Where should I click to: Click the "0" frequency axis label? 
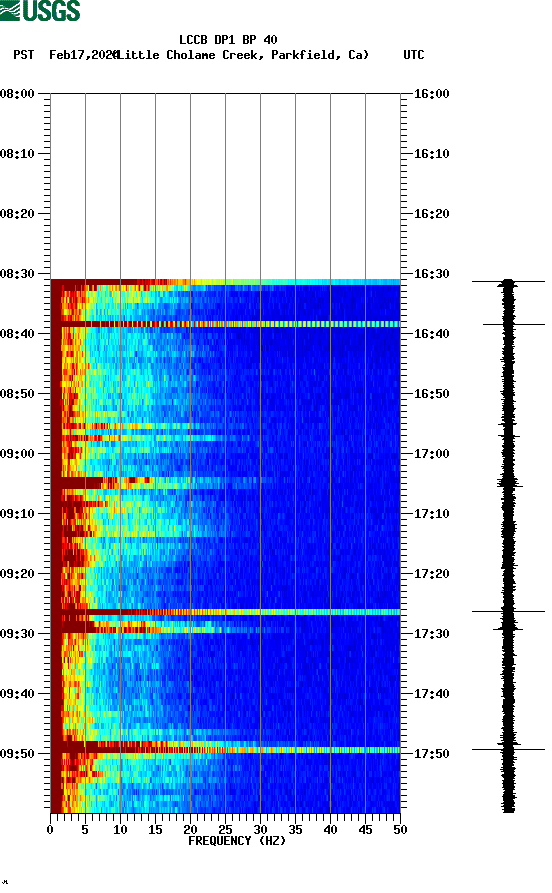[50, 830]
